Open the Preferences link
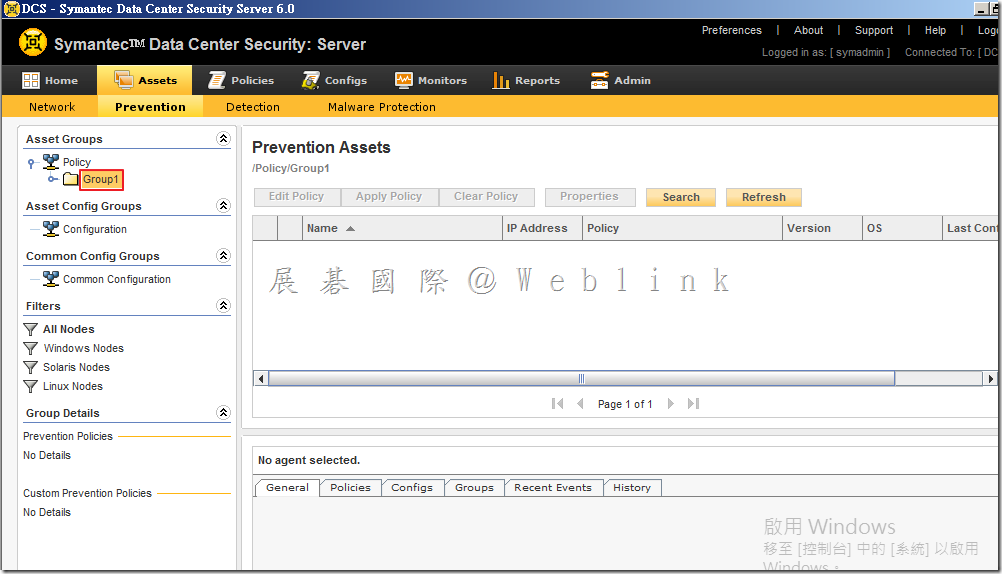Image resolution: width=1002 pixels, height=574 pixels. (732, 30)
